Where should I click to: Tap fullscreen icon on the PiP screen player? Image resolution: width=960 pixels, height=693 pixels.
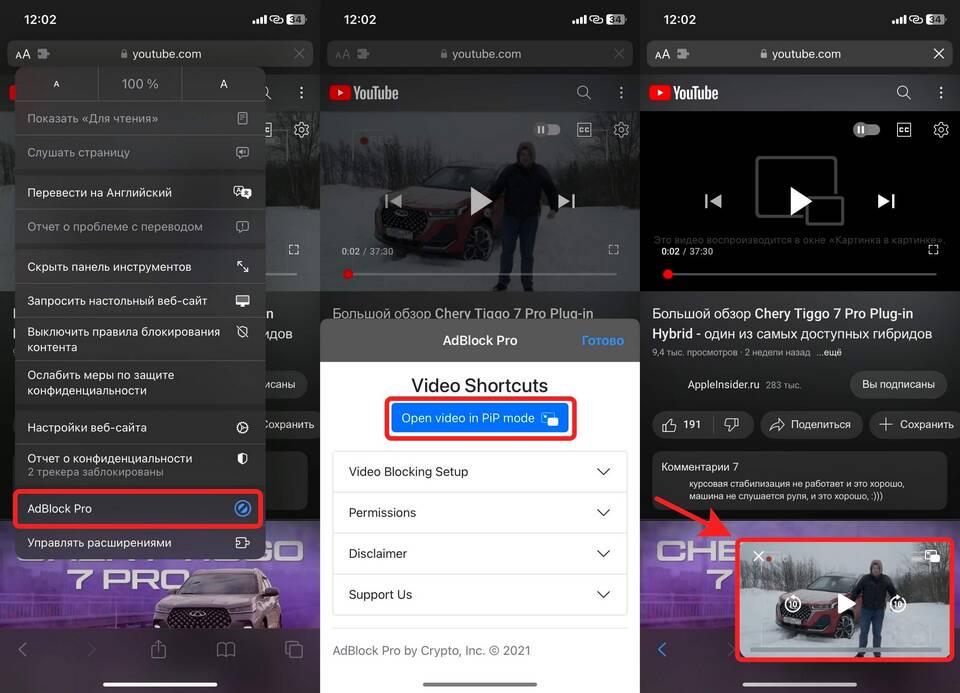tap(933, 249)
